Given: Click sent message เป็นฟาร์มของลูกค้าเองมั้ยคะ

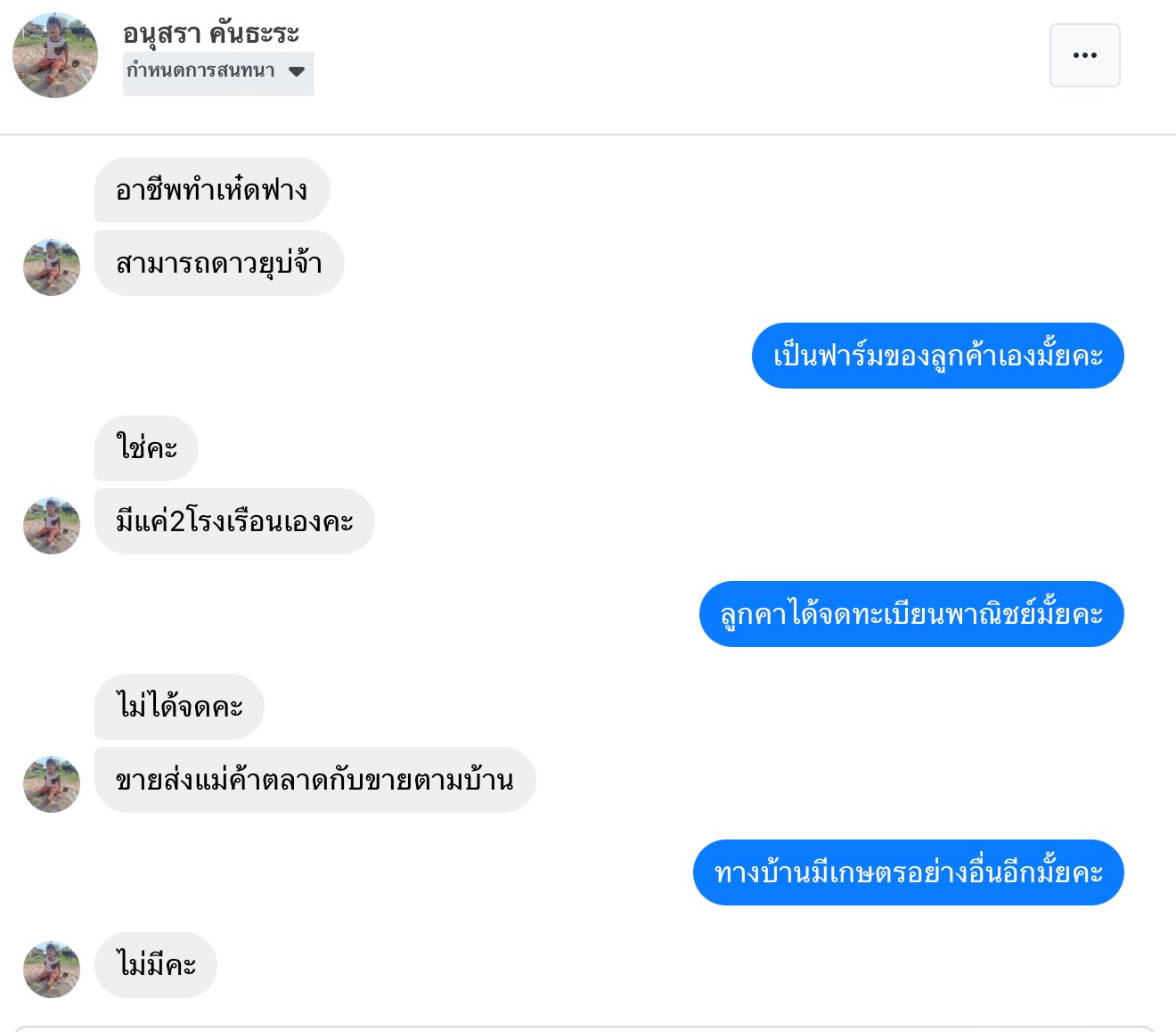Looking at the screenshot, I should pos(937,356).
